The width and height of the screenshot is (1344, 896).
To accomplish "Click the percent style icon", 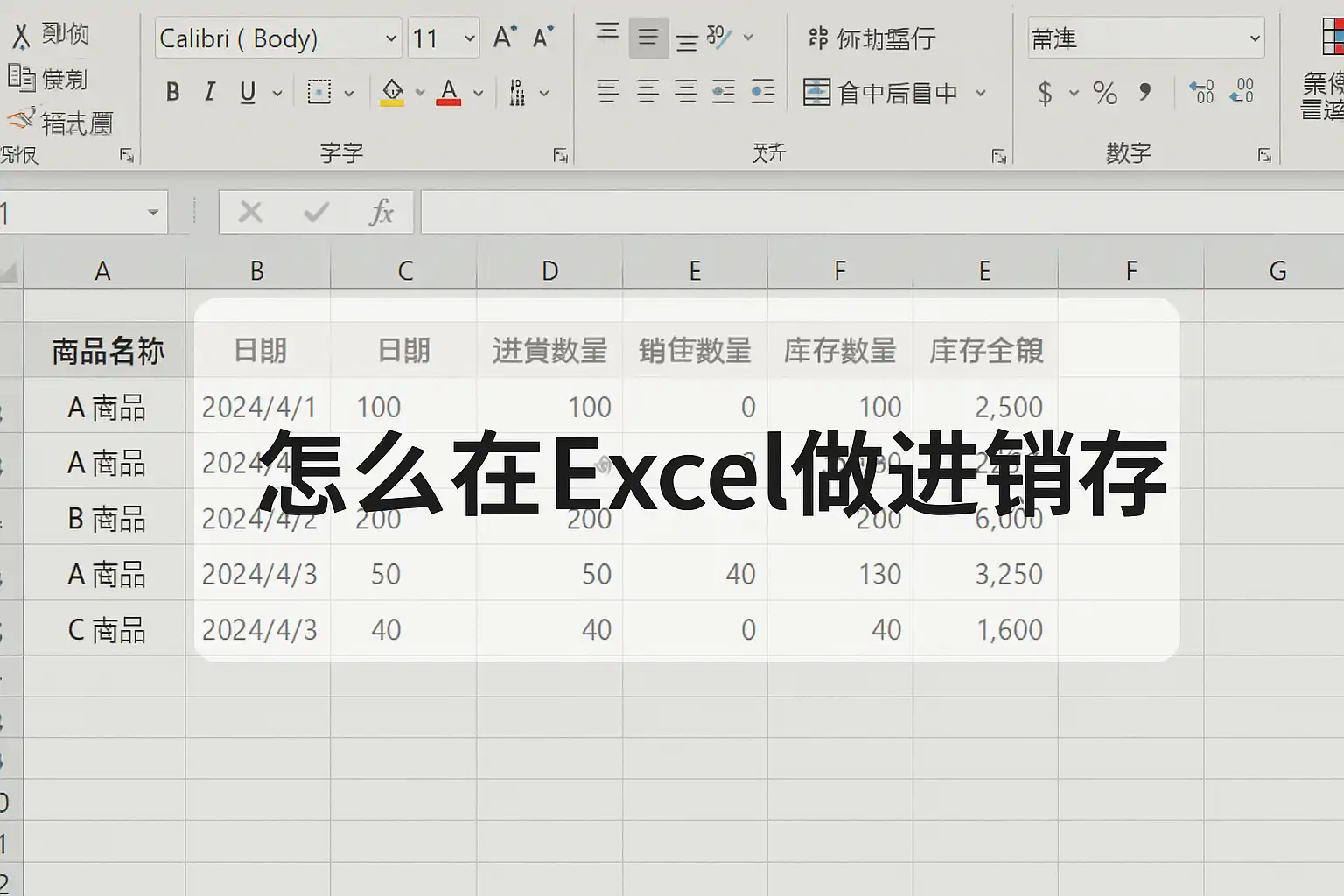I will click(x=1105, y=93).
